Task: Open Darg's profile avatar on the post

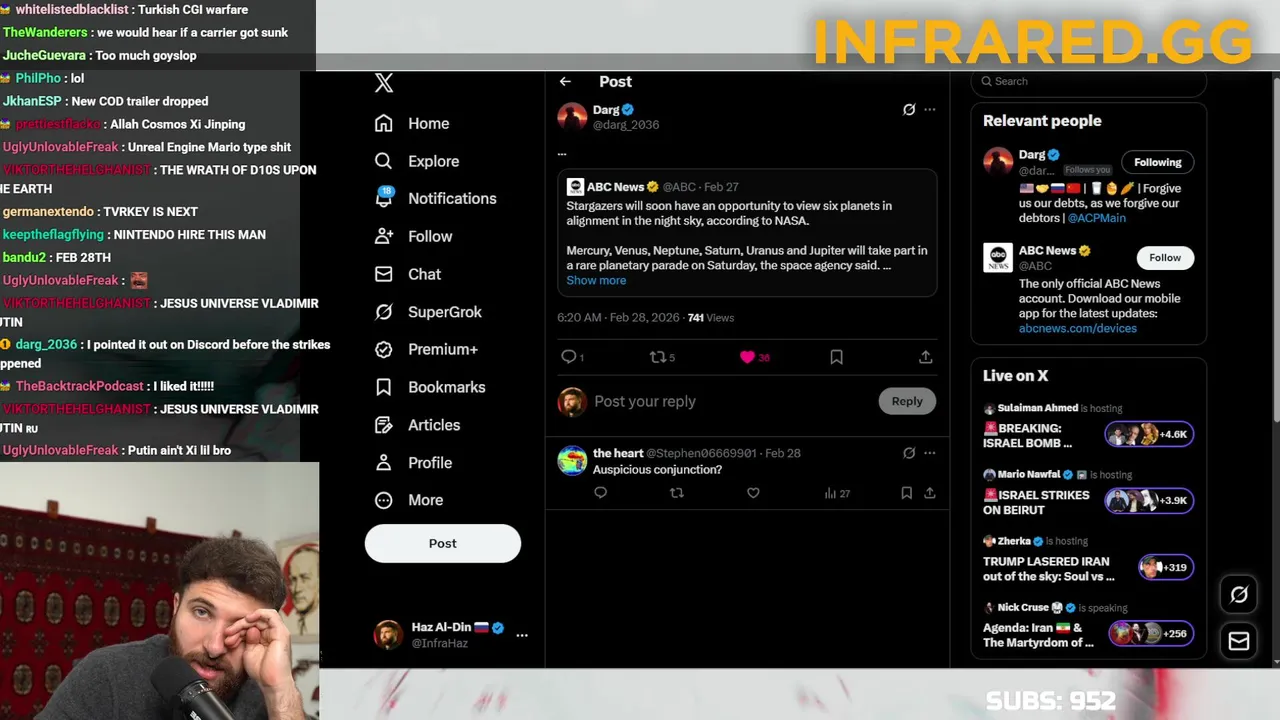Action: pyautogui.click(x=572, y=117)
